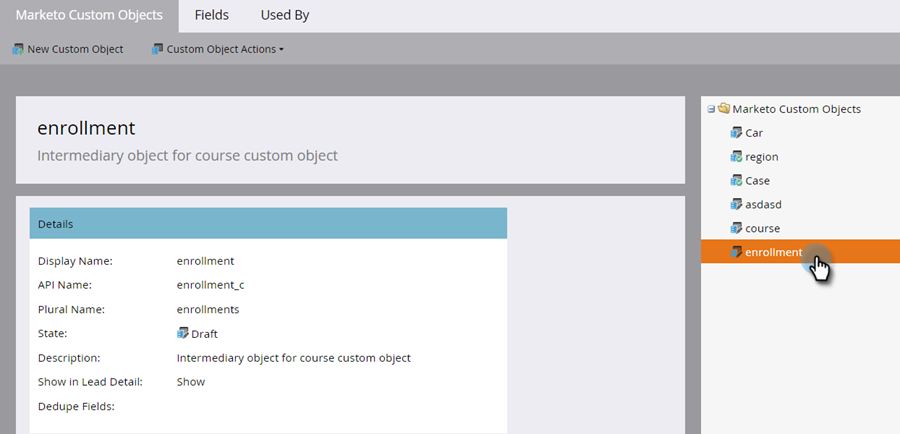Screen dimensions: 900x434
Task: Click the asdasd object icon
Action: click(x=737, y=204)
